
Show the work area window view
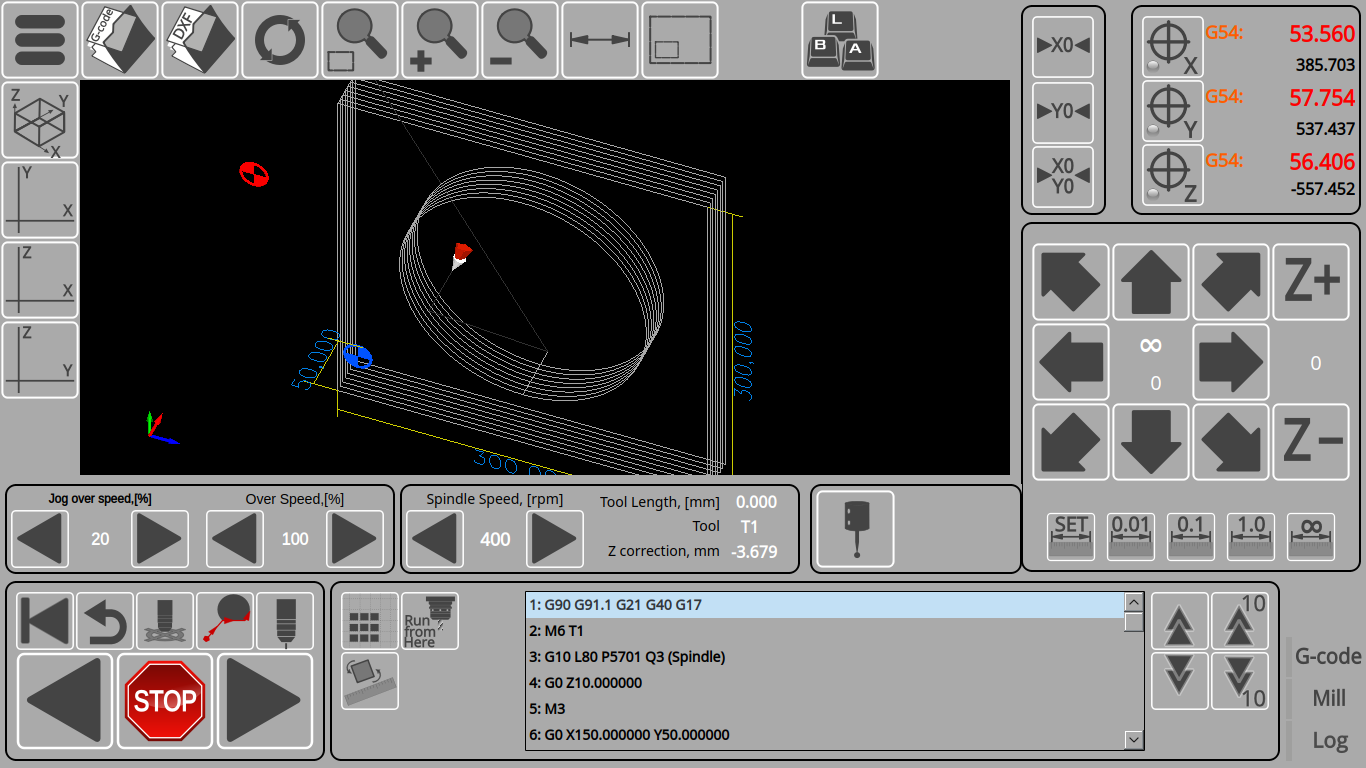[680, 40]
